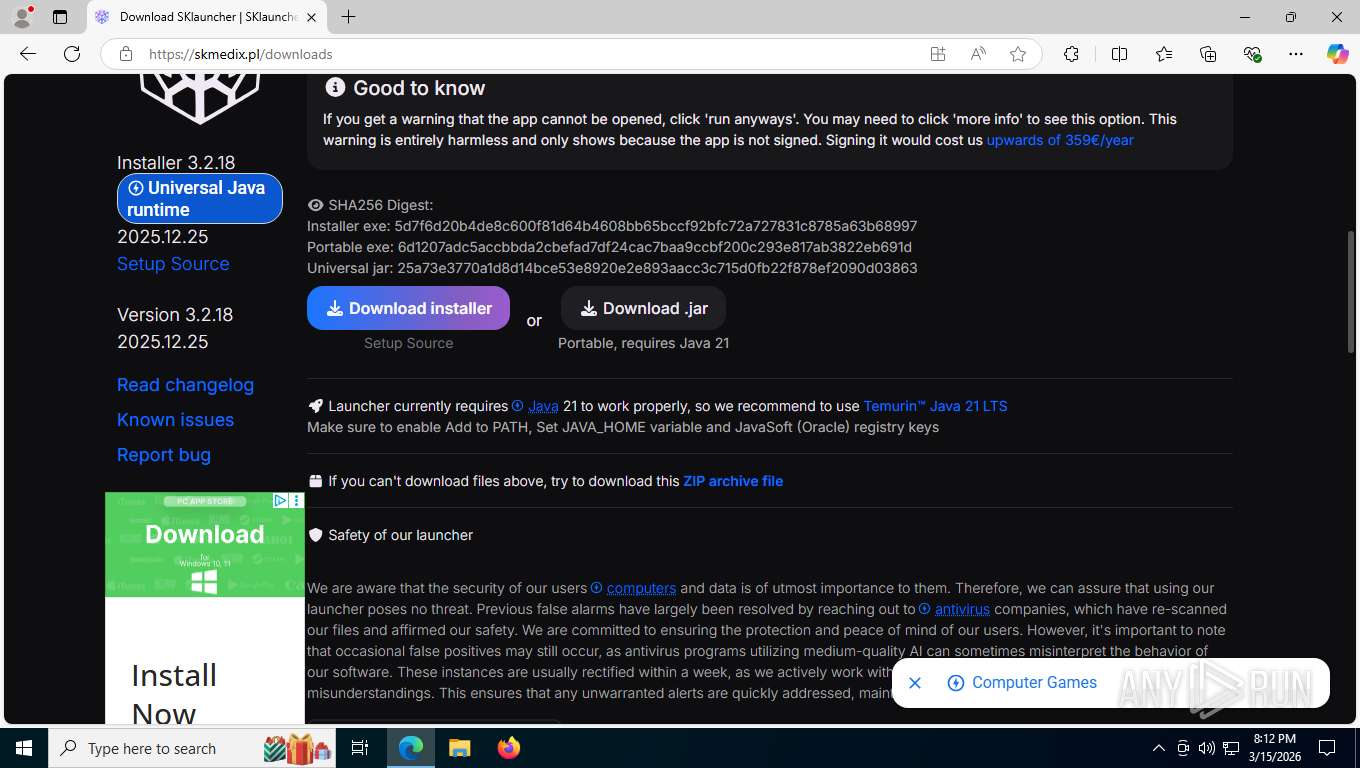Image resolution: width=1360 pixels, height=768 pixels.
Task: Open volume control in tray
Action: pyautogui.click(x=1207, y=748)
